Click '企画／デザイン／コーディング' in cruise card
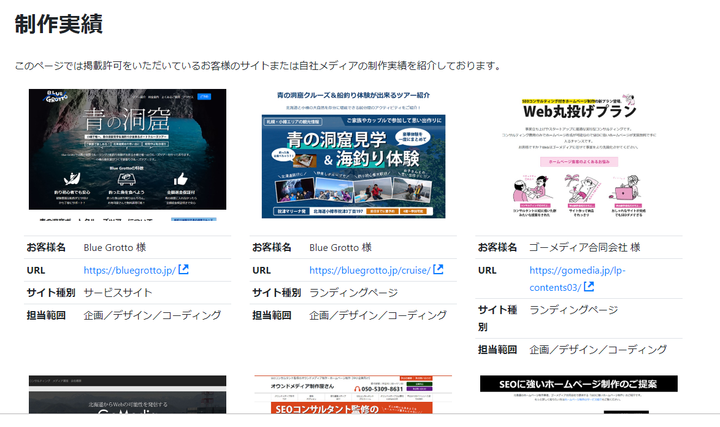The height and width of the screenshot is (427, 720). 378,315
